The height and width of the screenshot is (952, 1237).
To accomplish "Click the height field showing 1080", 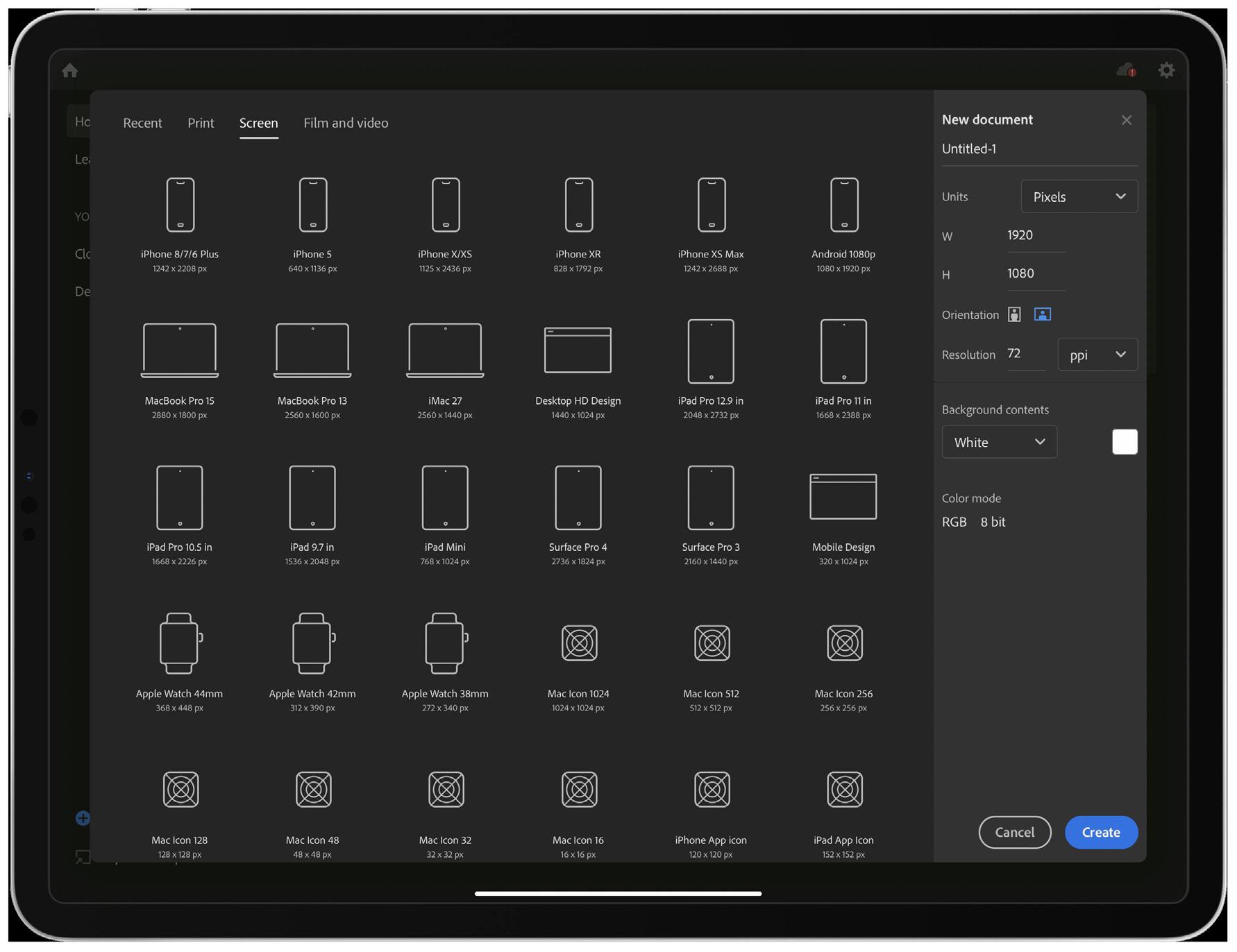I will tap(1036, 274).
